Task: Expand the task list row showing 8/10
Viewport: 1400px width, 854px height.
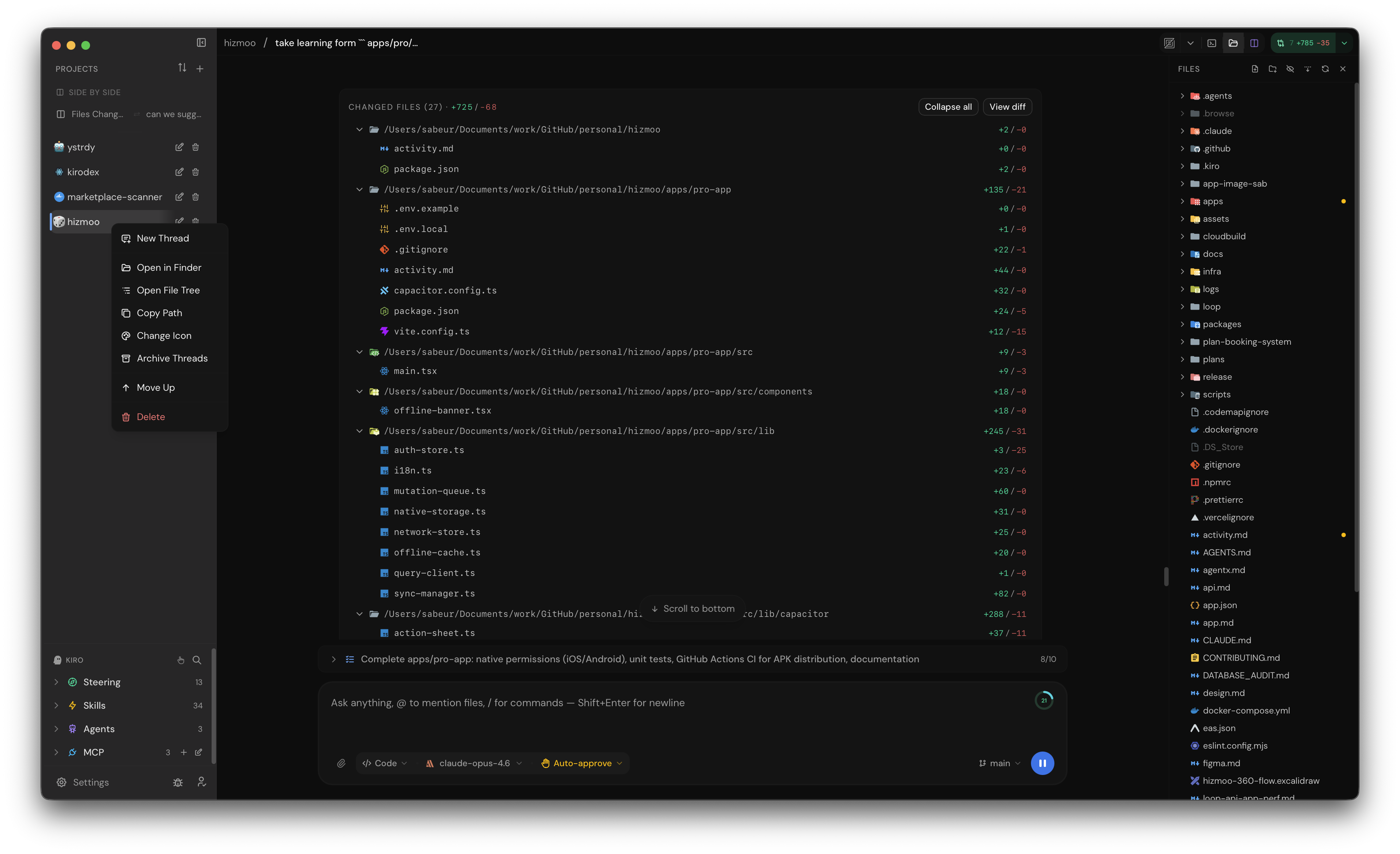Action: click(x=692, y=659)
